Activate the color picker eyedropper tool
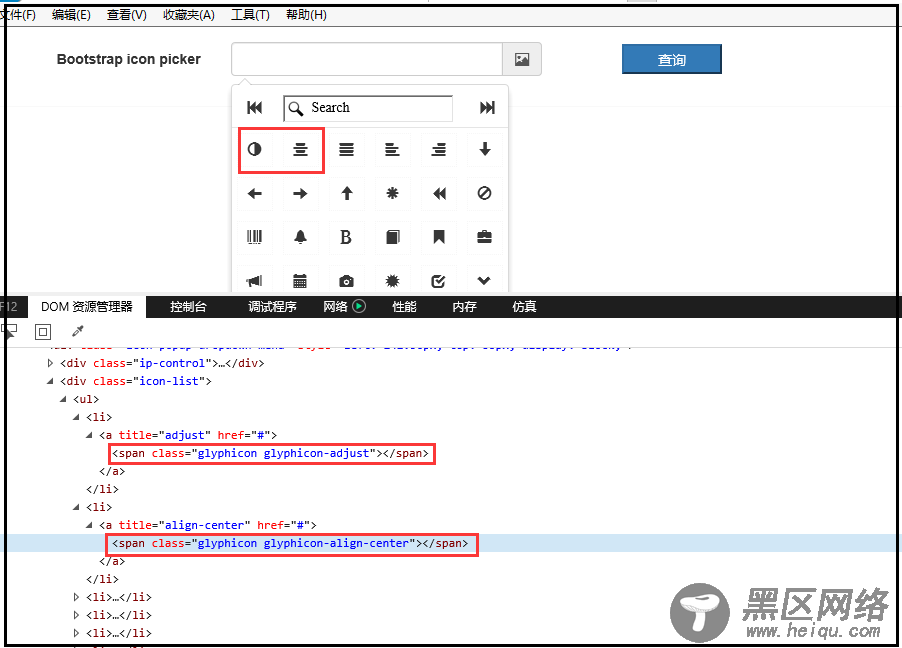 pyautogui.click(x=77, y=331)
